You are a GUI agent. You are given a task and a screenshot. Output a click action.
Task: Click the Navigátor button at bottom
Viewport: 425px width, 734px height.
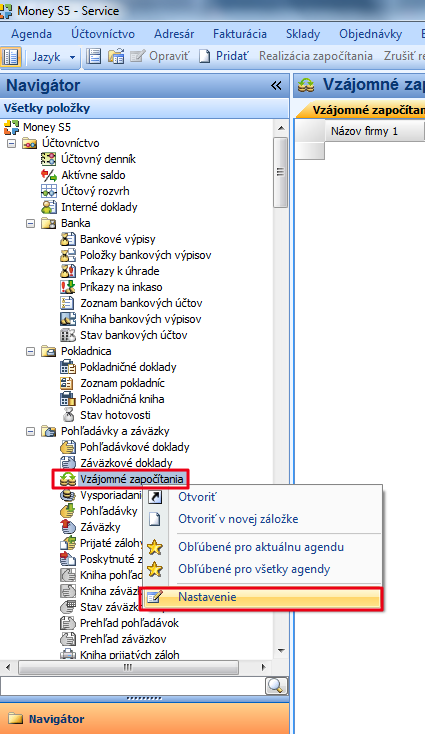(145, 719)
